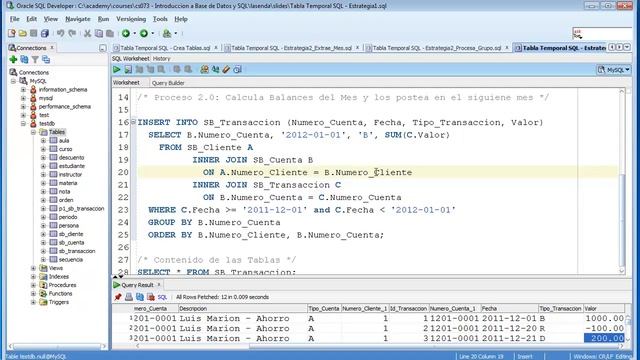Image resolution: width=640 pixels, height=360 pixels.
Task: Open the Navigate menu
Action: point(78,19)
